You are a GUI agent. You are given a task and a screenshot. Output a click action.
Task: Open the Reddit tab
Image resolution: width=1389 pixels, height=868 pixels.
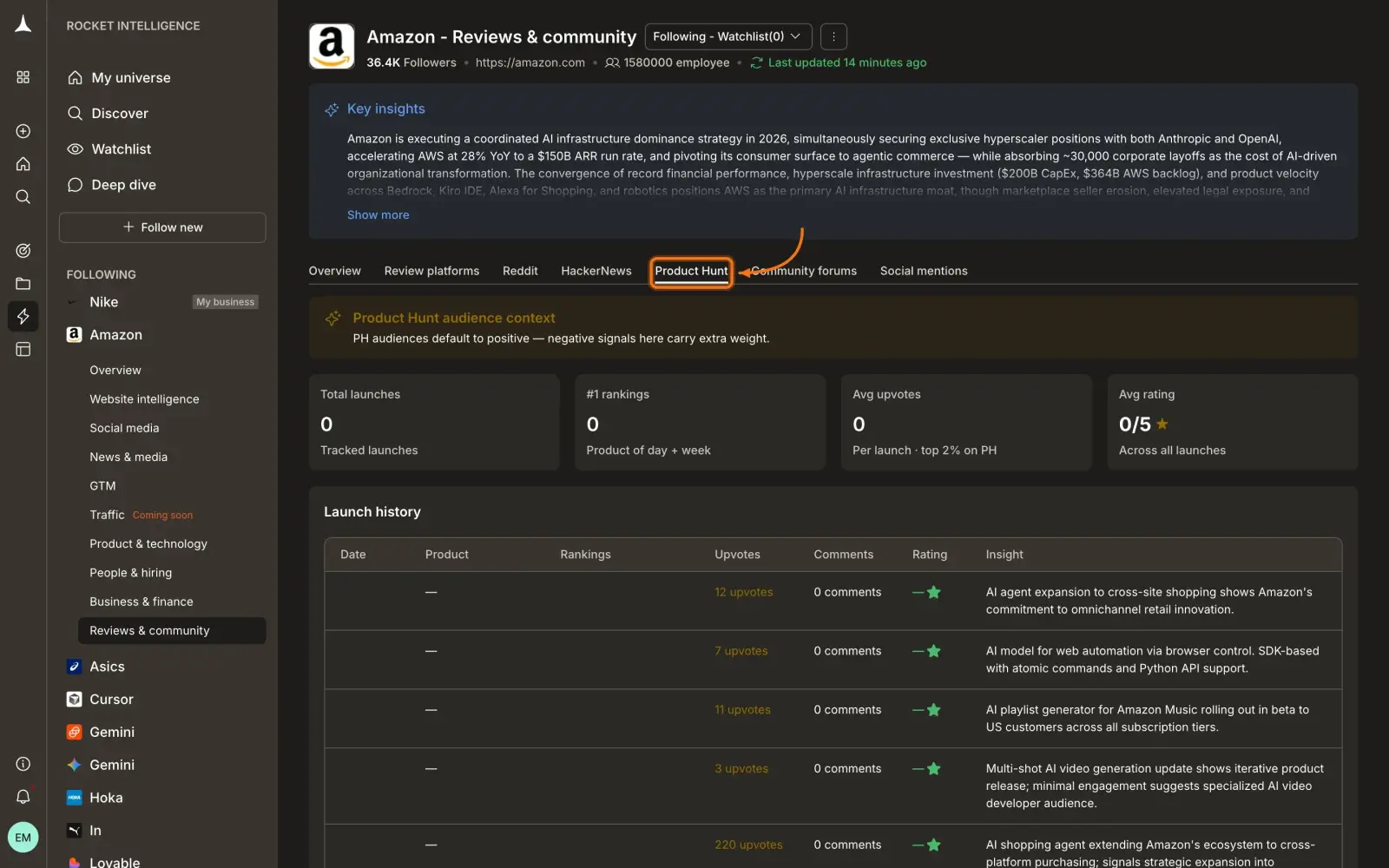click(520, 271)
